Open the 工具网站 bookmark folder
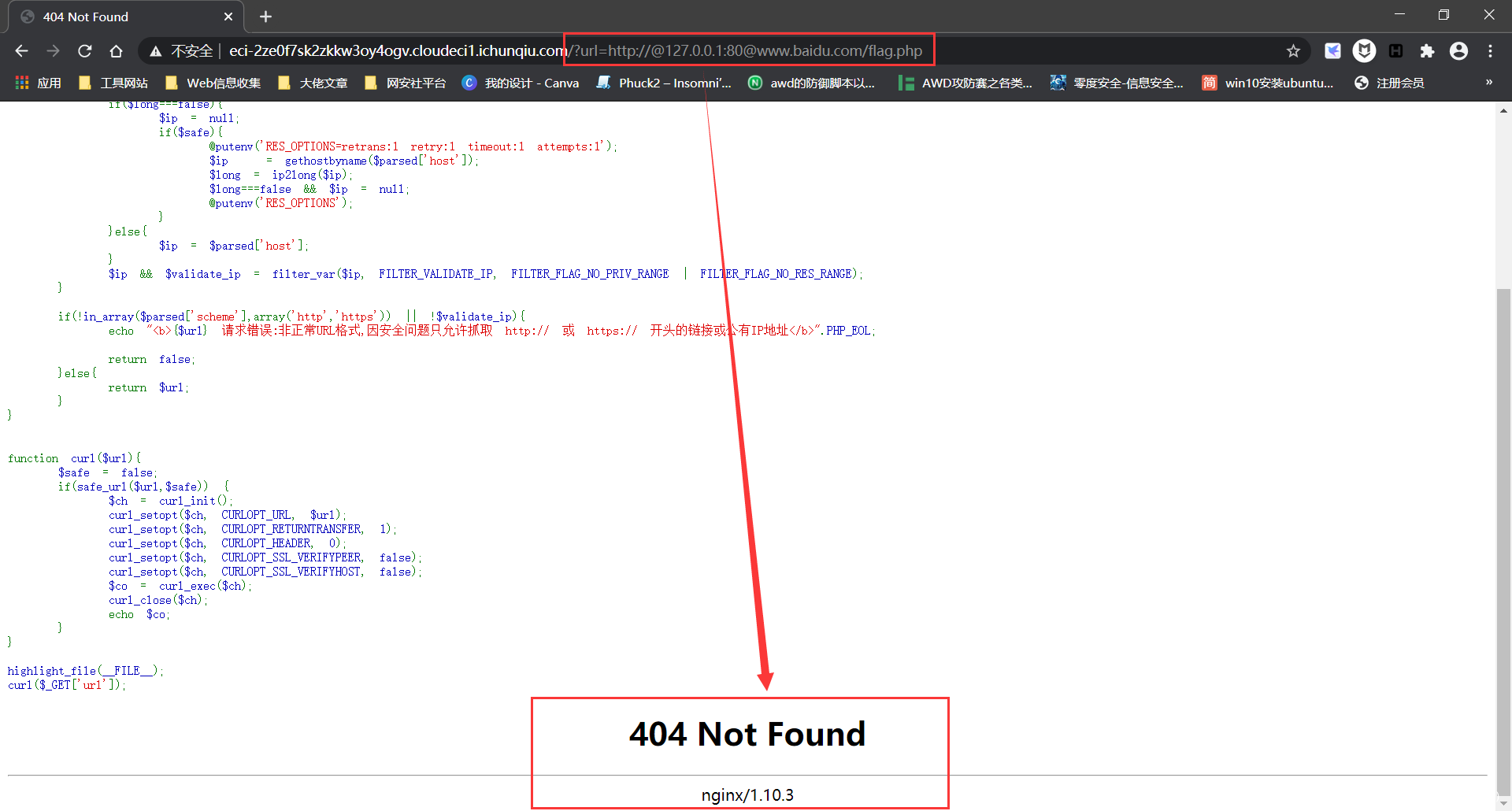 (114, 83)
